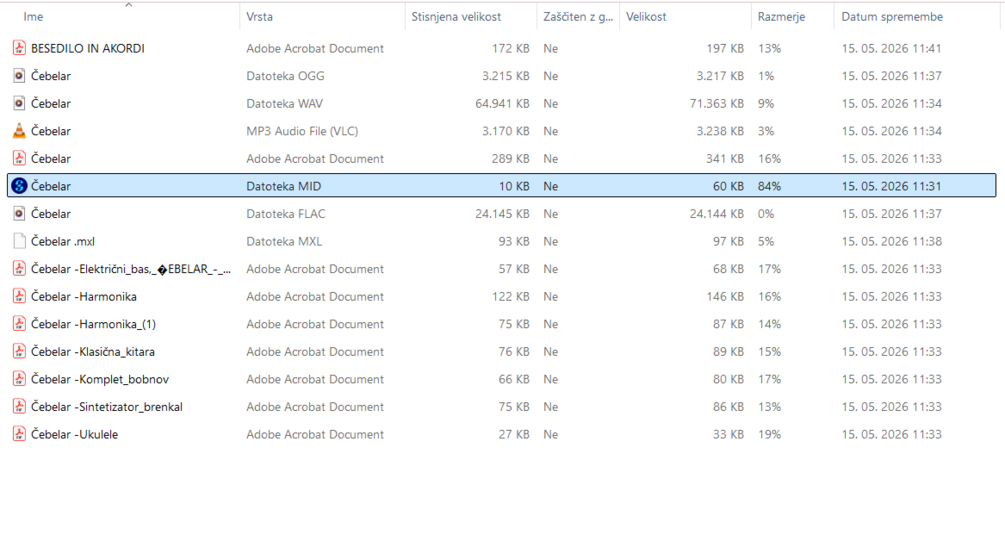Select file Čebelar -Električni_bas name
Image resolution: width=1005 pixels, height=541 pixels.
coord(131,269)
